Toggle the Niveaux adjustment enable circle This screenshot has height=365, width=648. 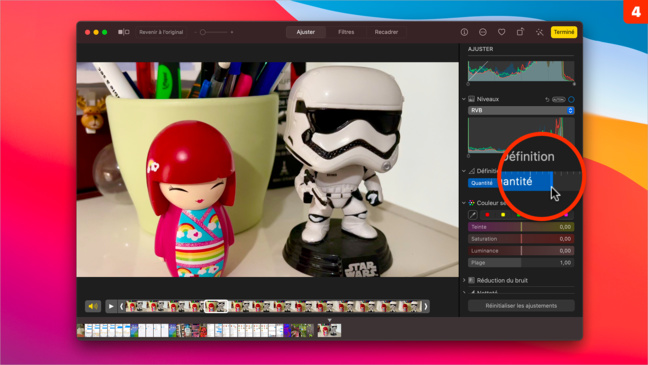point(571,100)
